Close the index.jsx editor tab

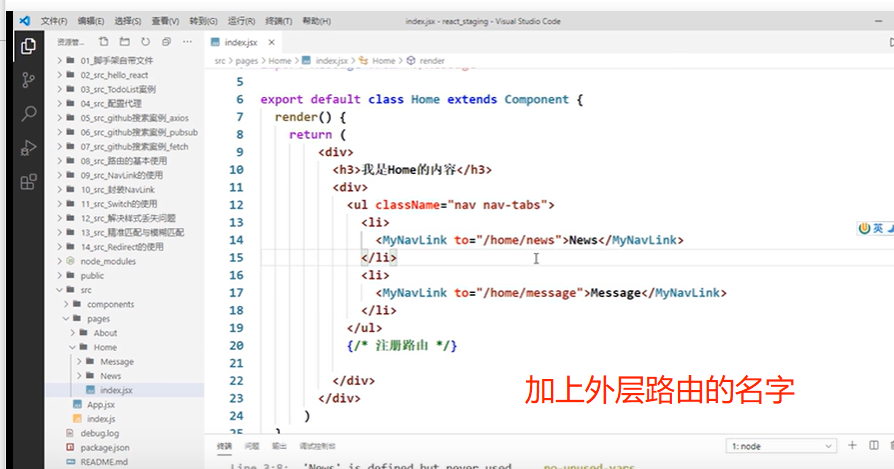(271, 42)
